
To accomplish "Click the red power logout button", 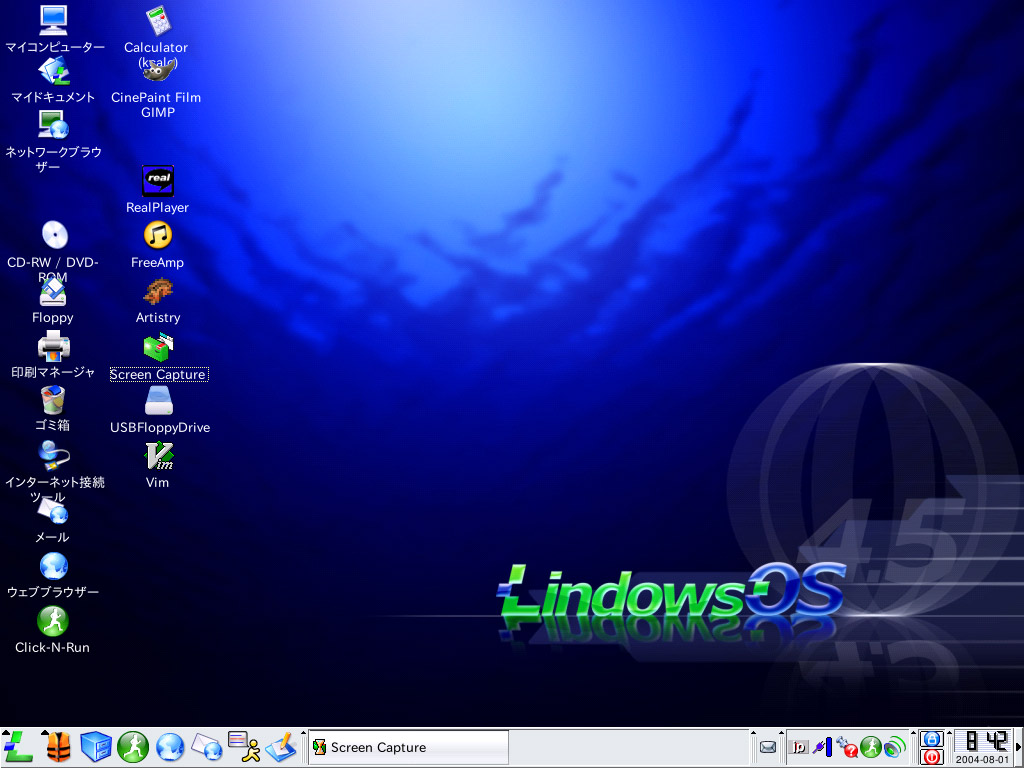I will 931,757.
